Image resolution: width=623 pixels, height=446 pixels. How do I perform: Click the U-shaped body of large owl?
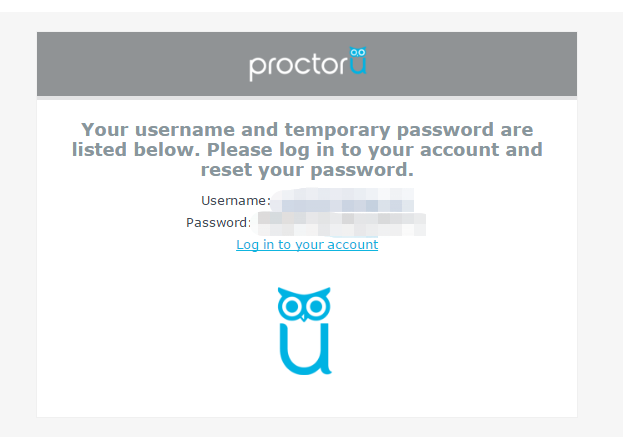click(305, 349)
